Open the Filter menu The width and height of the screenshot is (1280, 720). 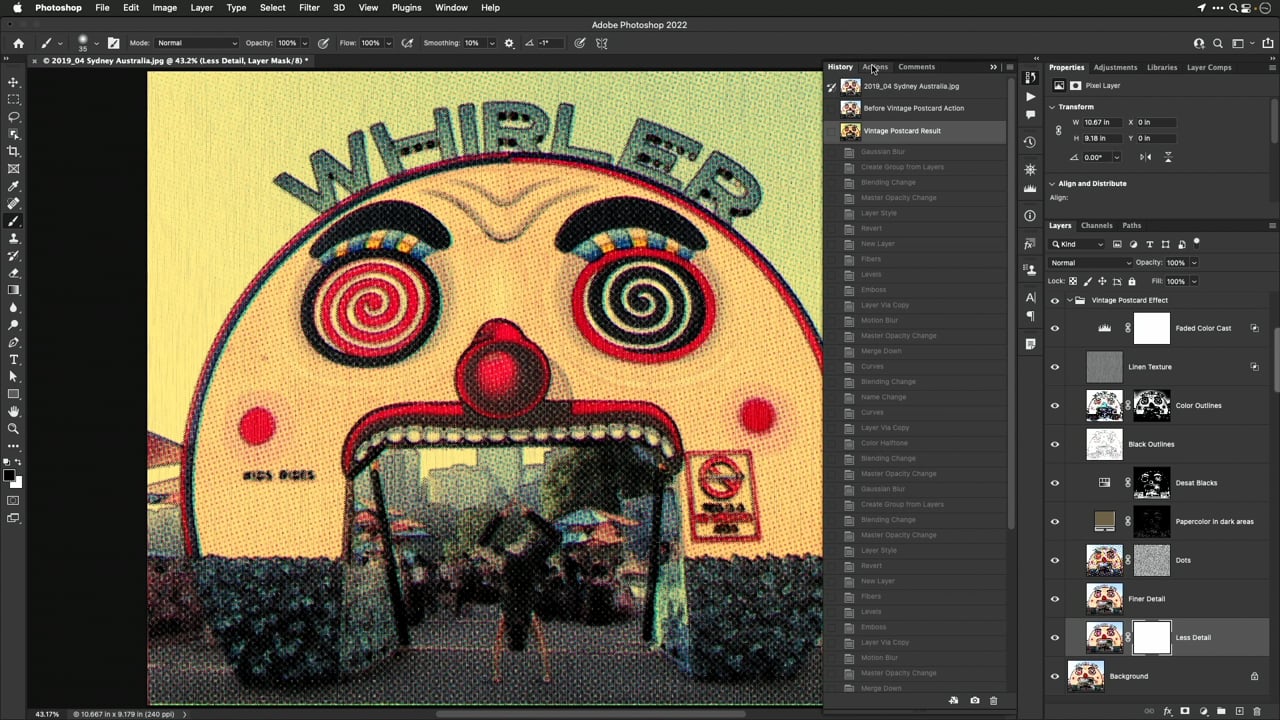pyautogui.click(x=309, y=7)
